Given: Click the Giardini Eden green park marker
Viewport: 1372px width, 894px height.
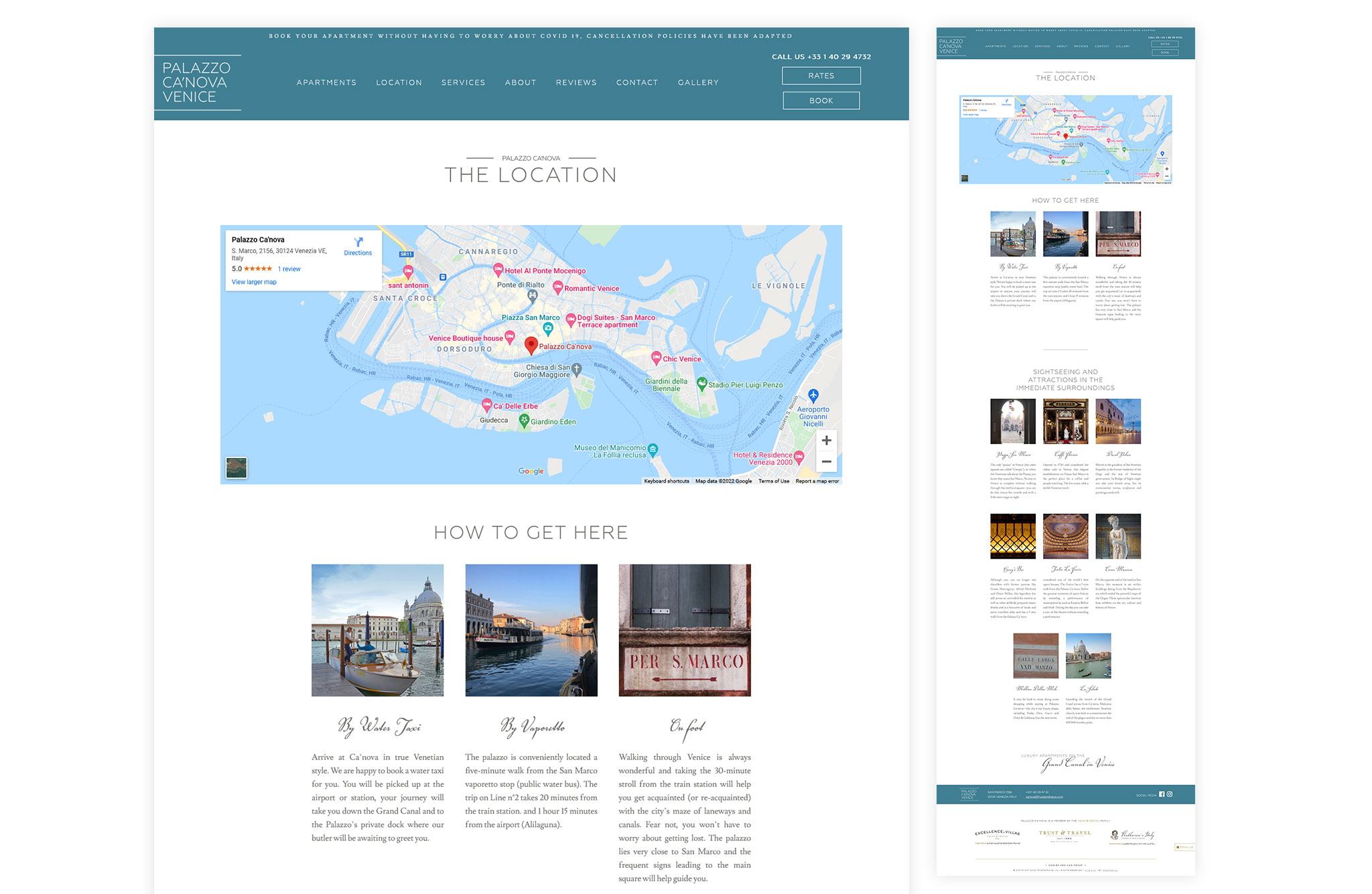Looking at the screenshot, I should (525, 420).
